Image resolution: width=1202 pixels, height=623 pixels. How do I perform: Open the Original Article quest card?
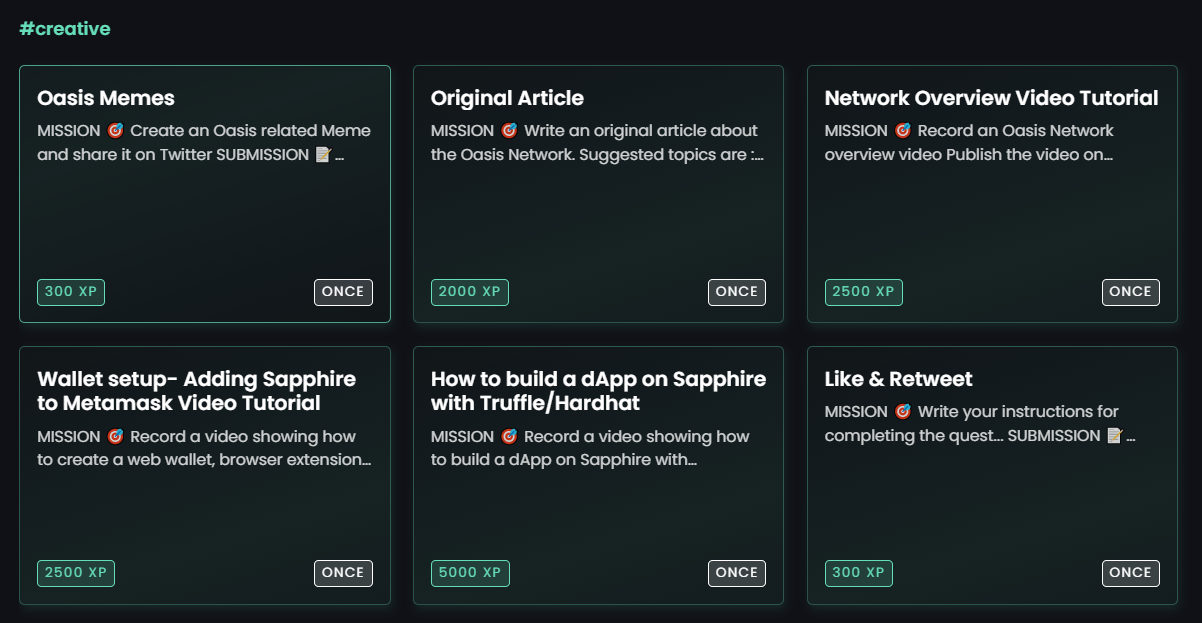point(598,194)
